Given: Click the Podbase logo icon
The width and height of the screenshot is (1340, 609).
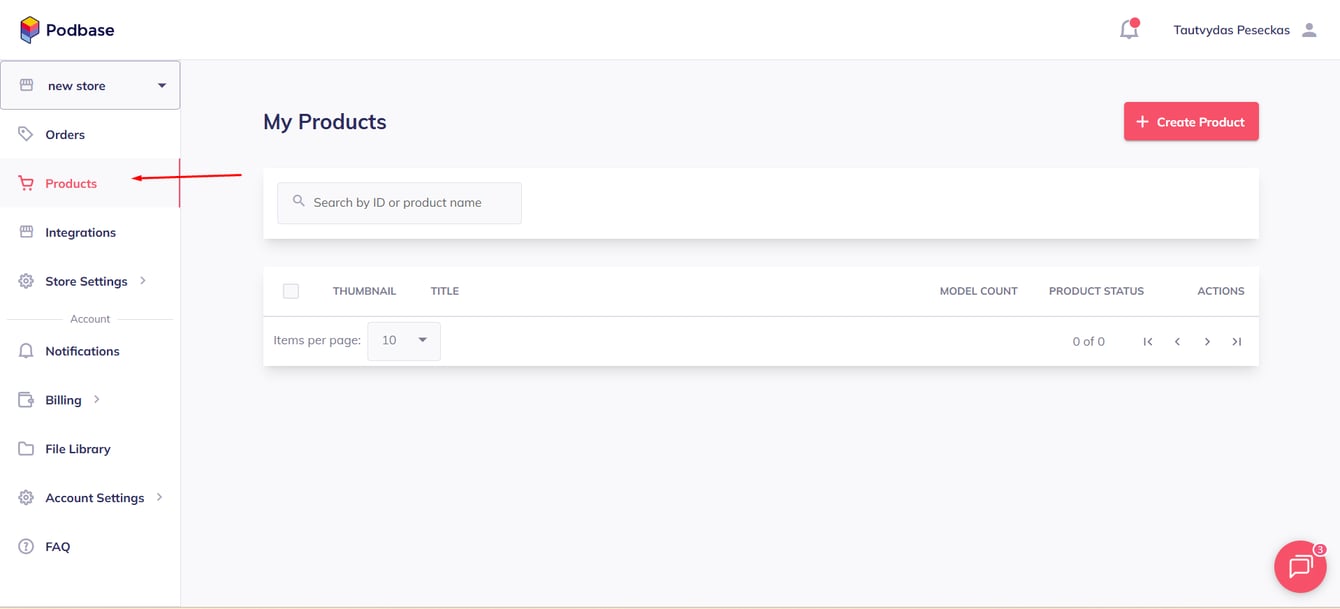Looking at the screenshot, I should click(27, 28).
